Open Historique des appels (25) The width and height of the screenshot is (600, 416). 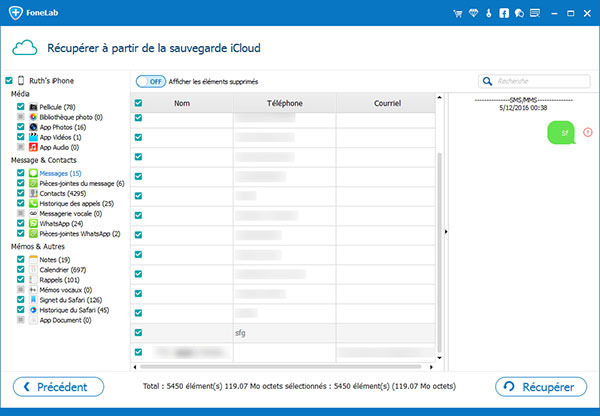77,204
